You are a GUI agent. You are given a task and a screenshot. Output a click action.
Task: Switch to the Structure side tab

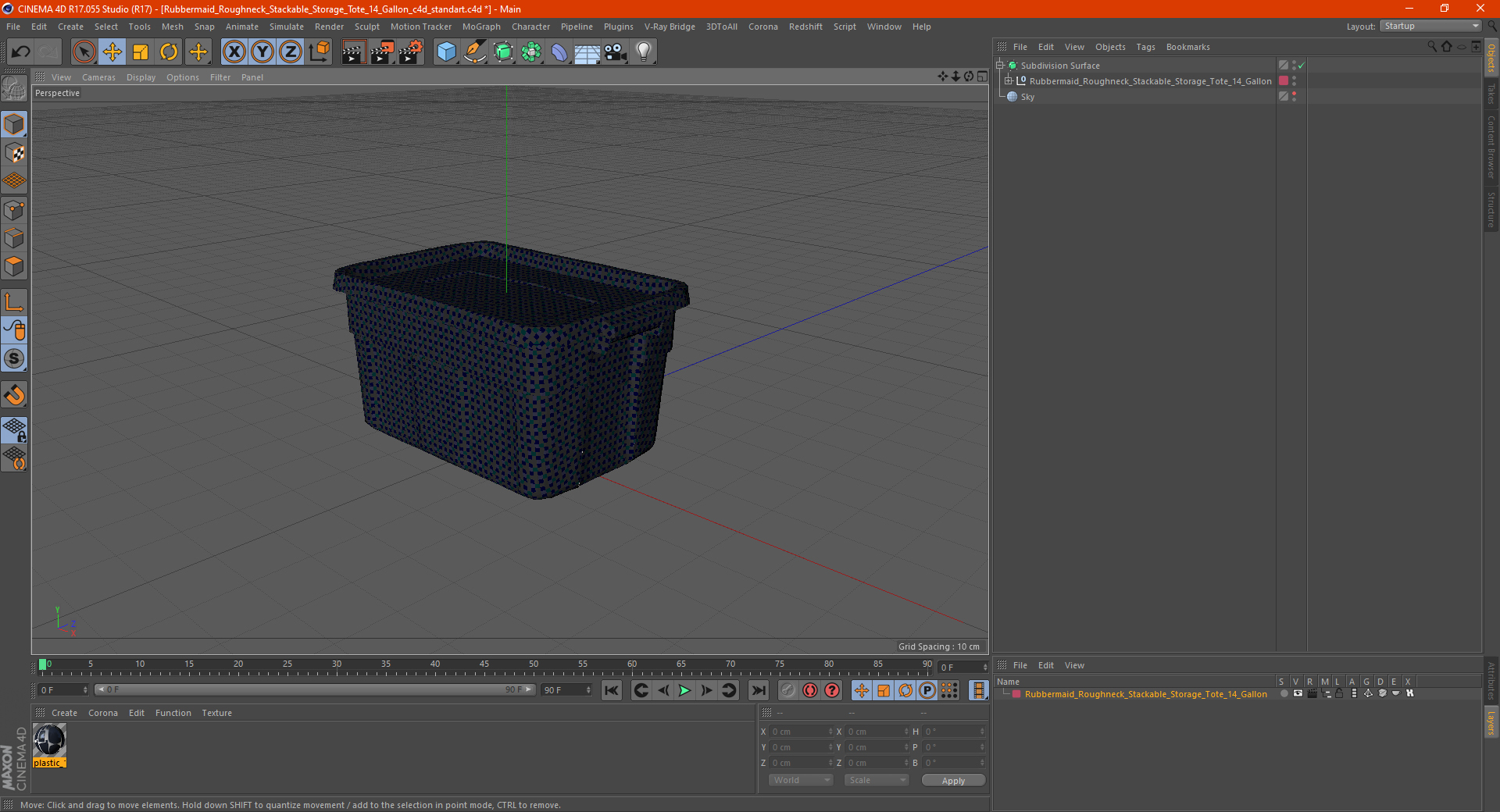coord(1491,208)
